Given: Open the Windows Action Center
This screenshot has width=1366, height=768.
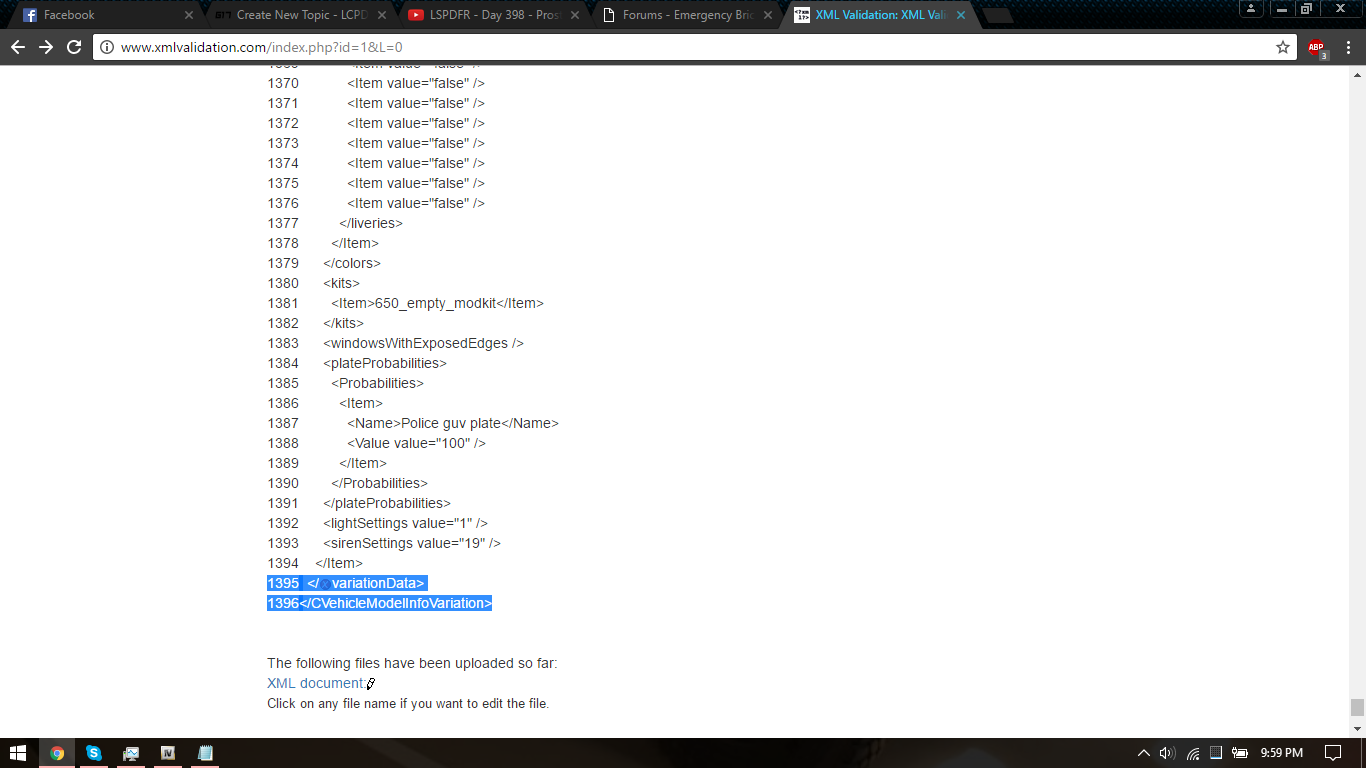Looking at the screenshot, I should pyautogui.click(x=1333, y=753).
